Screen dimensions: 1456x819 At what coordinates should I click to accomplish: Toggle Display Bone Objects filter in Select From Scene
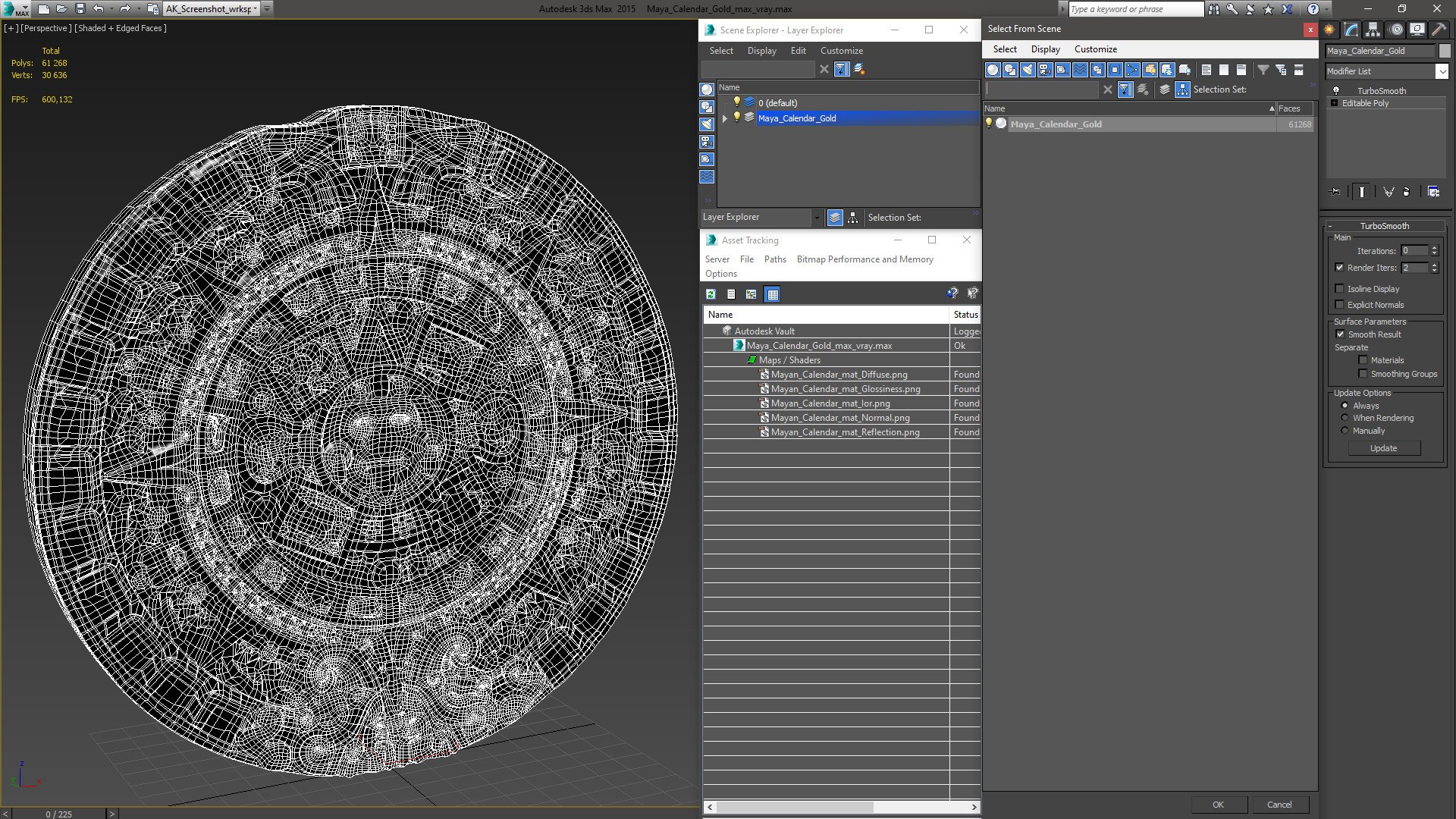coord(1132,70)
